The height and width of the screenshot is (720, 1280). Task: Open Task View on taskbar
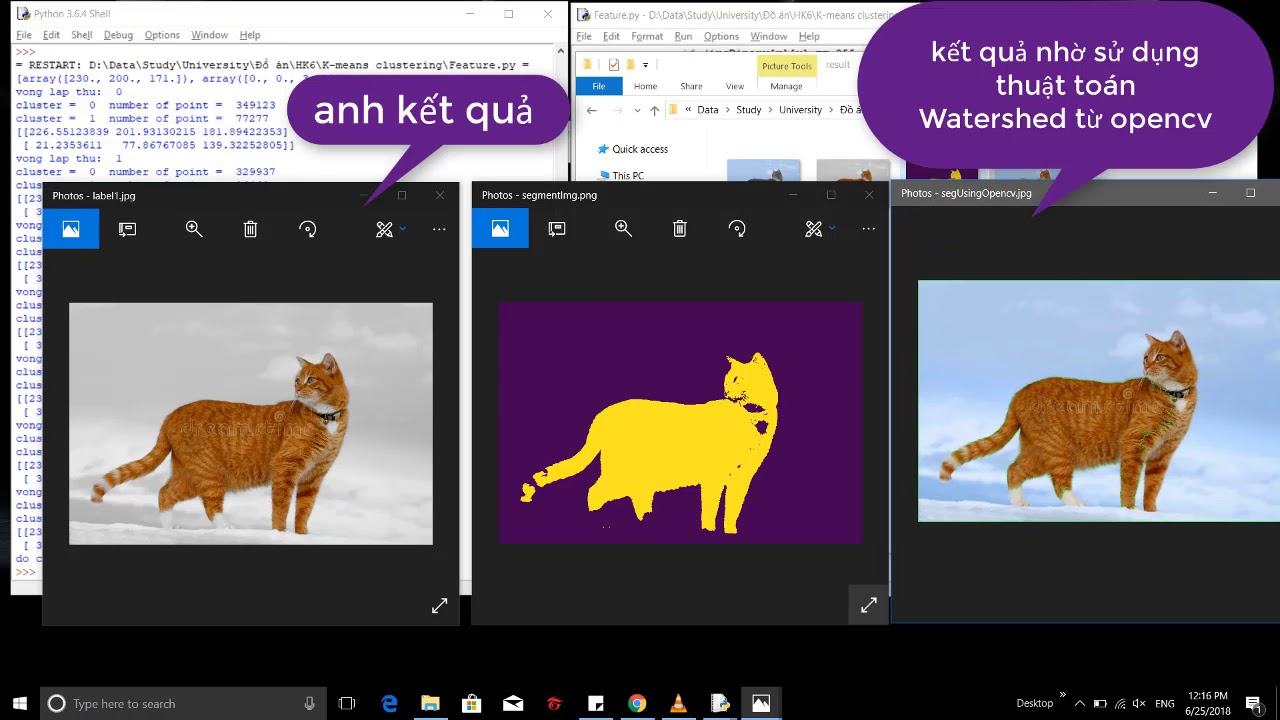[347, 703]
